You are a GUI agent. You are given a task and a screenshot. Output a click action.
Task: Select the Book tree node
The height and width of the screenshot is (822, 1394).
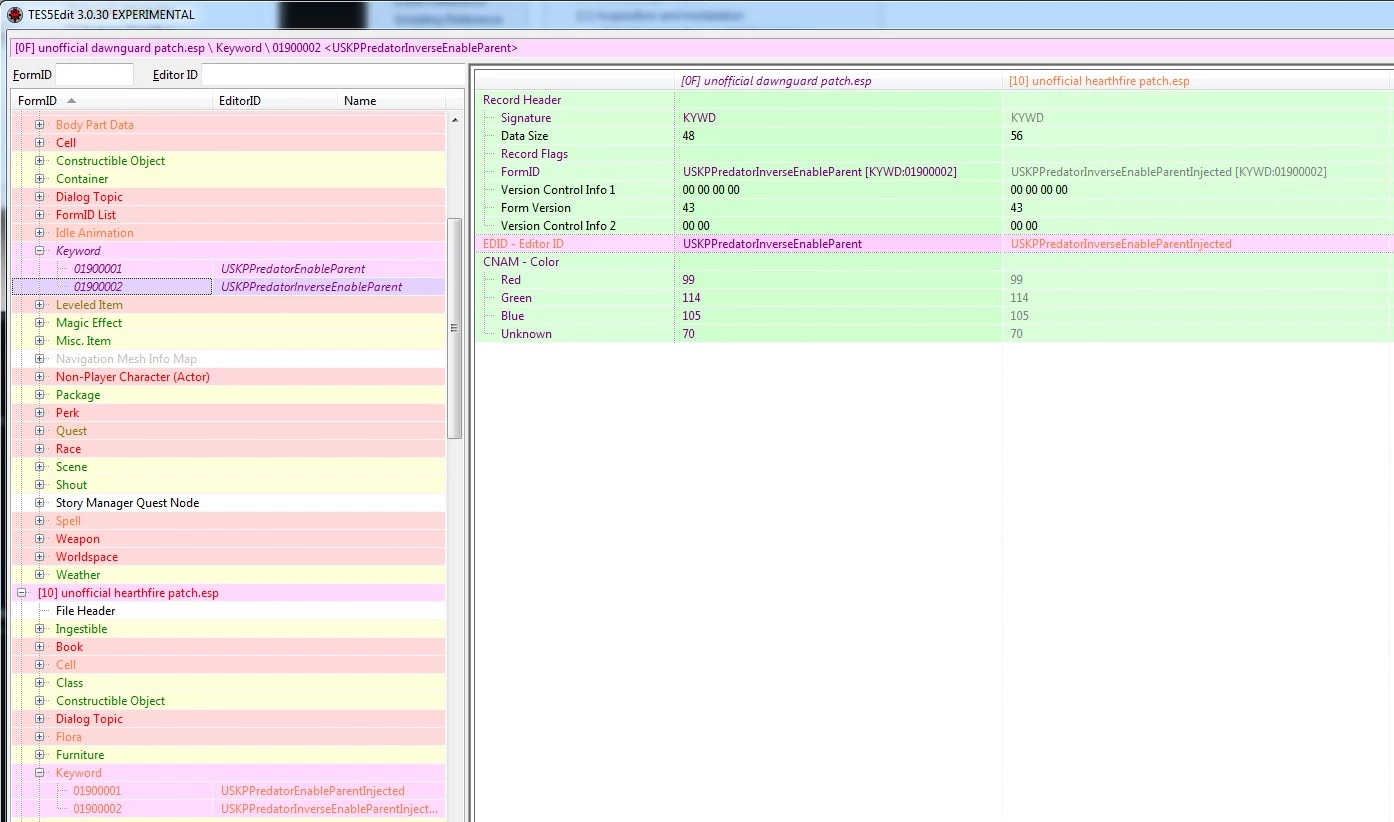coord(69,647)
